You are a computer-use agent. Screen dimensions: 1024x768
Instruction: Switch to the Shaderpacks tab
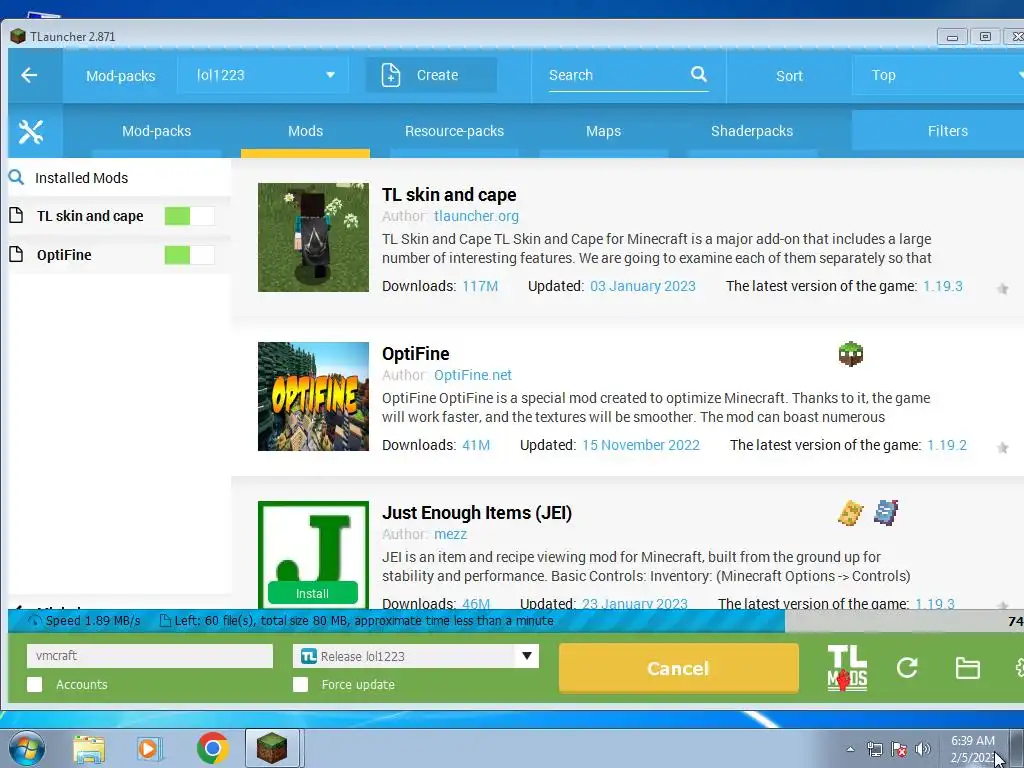click(752, 131)
